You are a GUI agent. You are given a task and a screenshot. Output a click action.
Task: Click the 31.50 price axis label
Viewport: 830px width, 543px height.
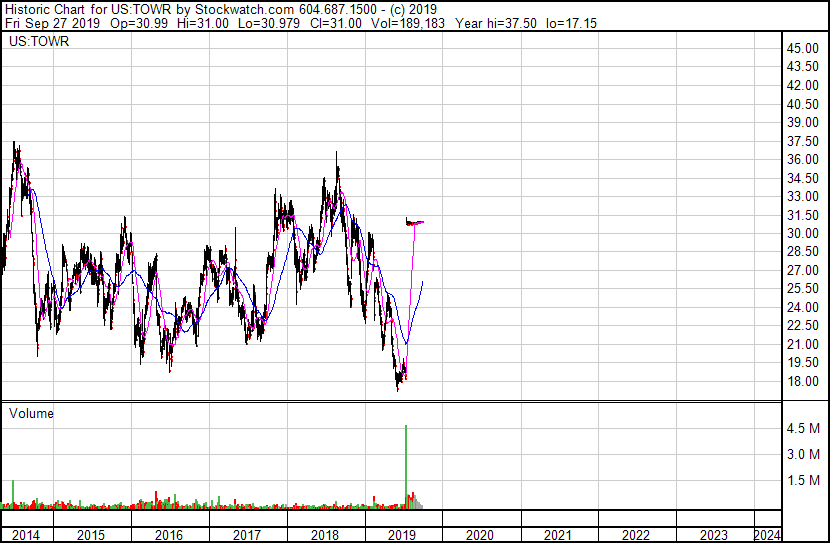[x=803, y=215]
